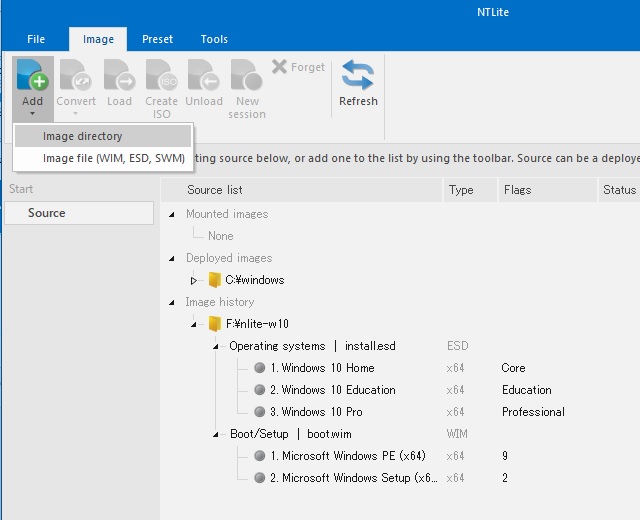The height and width of the screenshot is (520, 640).
Task: Click the ESD type text
Action: pos(458,346)
